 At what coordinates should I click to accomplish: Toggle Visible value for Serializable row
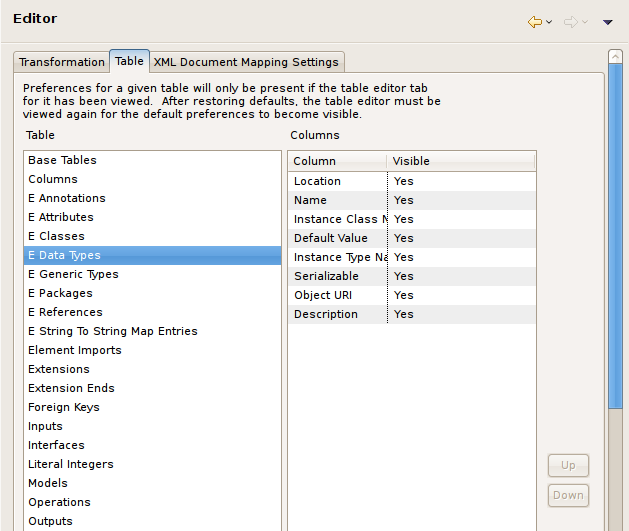click(404, 276)
